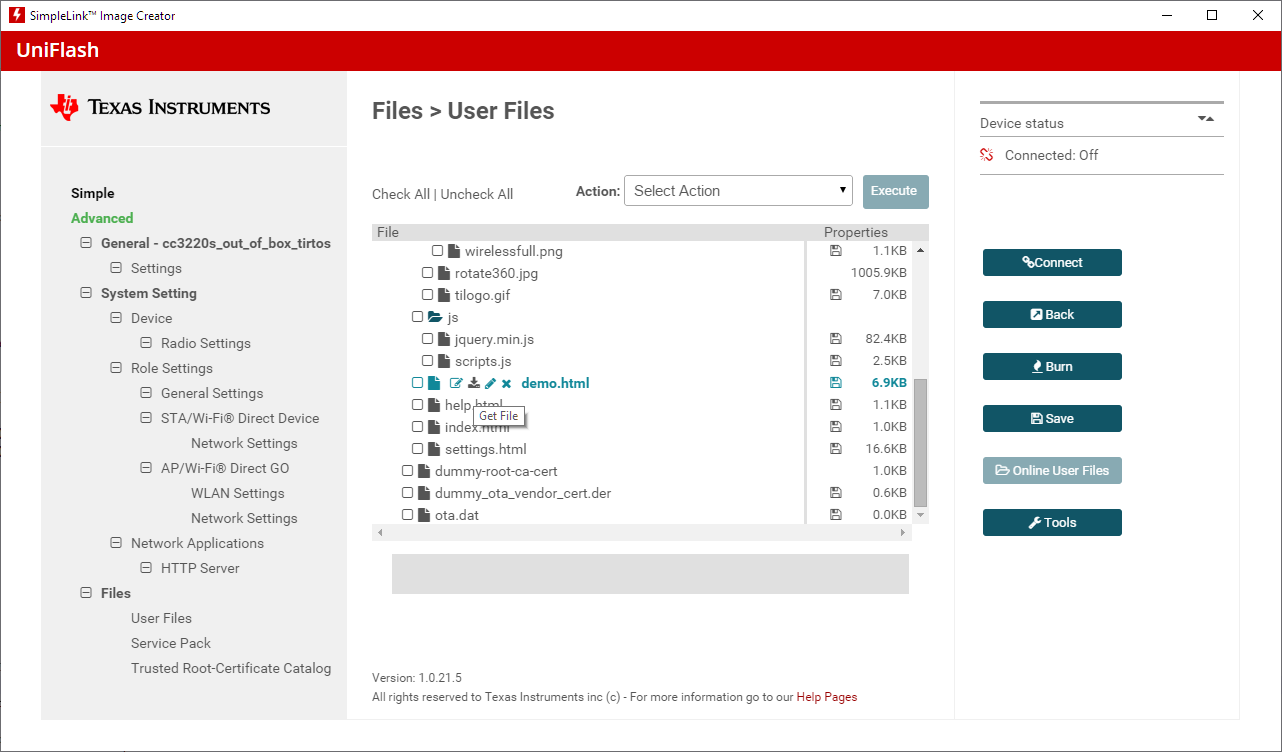Viewport: 1282px width, 752px height.
Task: Open User Files in the sidebar
Action: point(161,618)
